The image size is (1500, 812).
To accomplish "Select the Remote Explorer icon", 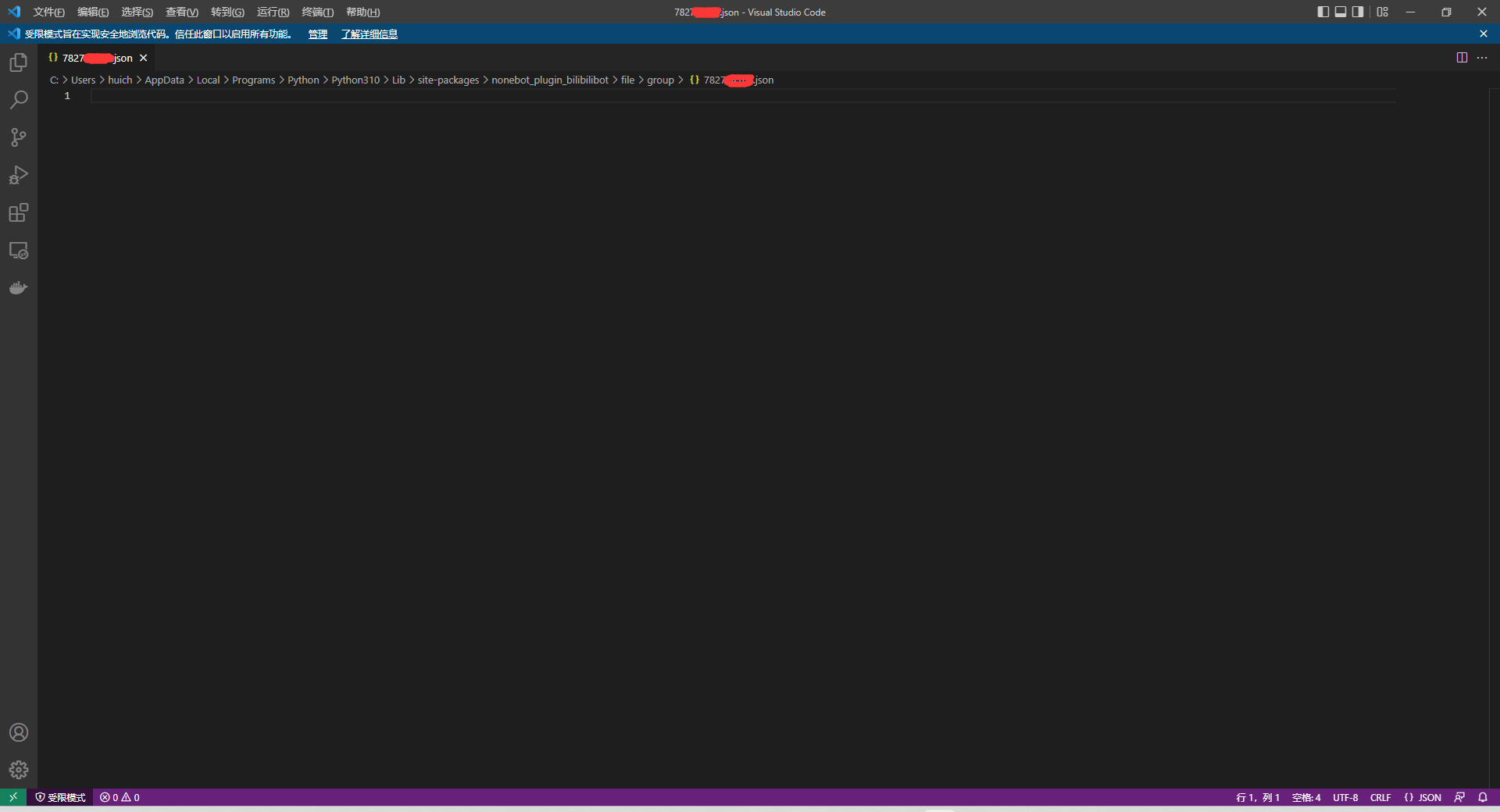I will point(17,251).
